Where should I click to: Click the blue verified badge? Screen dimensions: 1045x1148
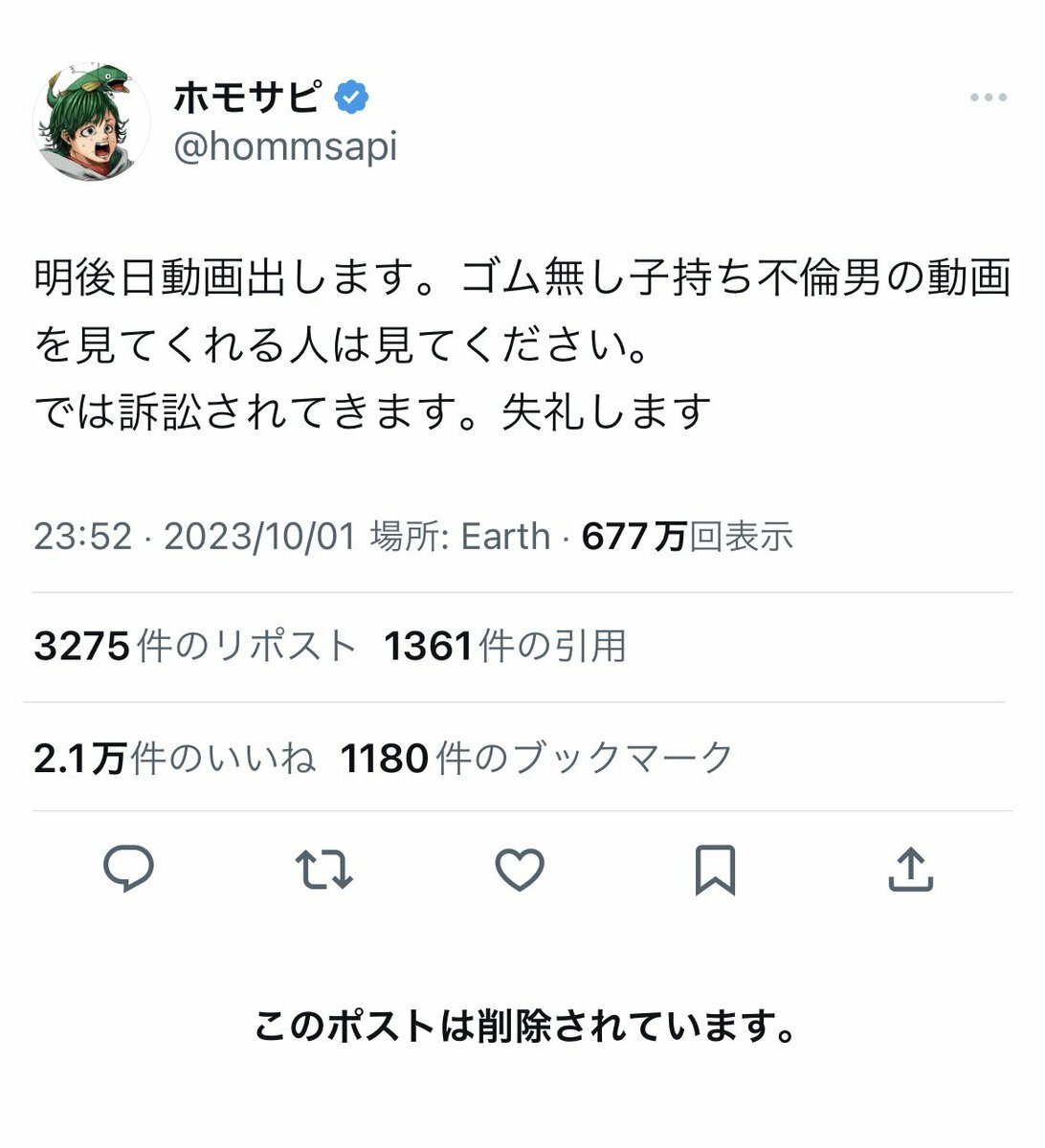pyautogui.click(x=351, y=97)
